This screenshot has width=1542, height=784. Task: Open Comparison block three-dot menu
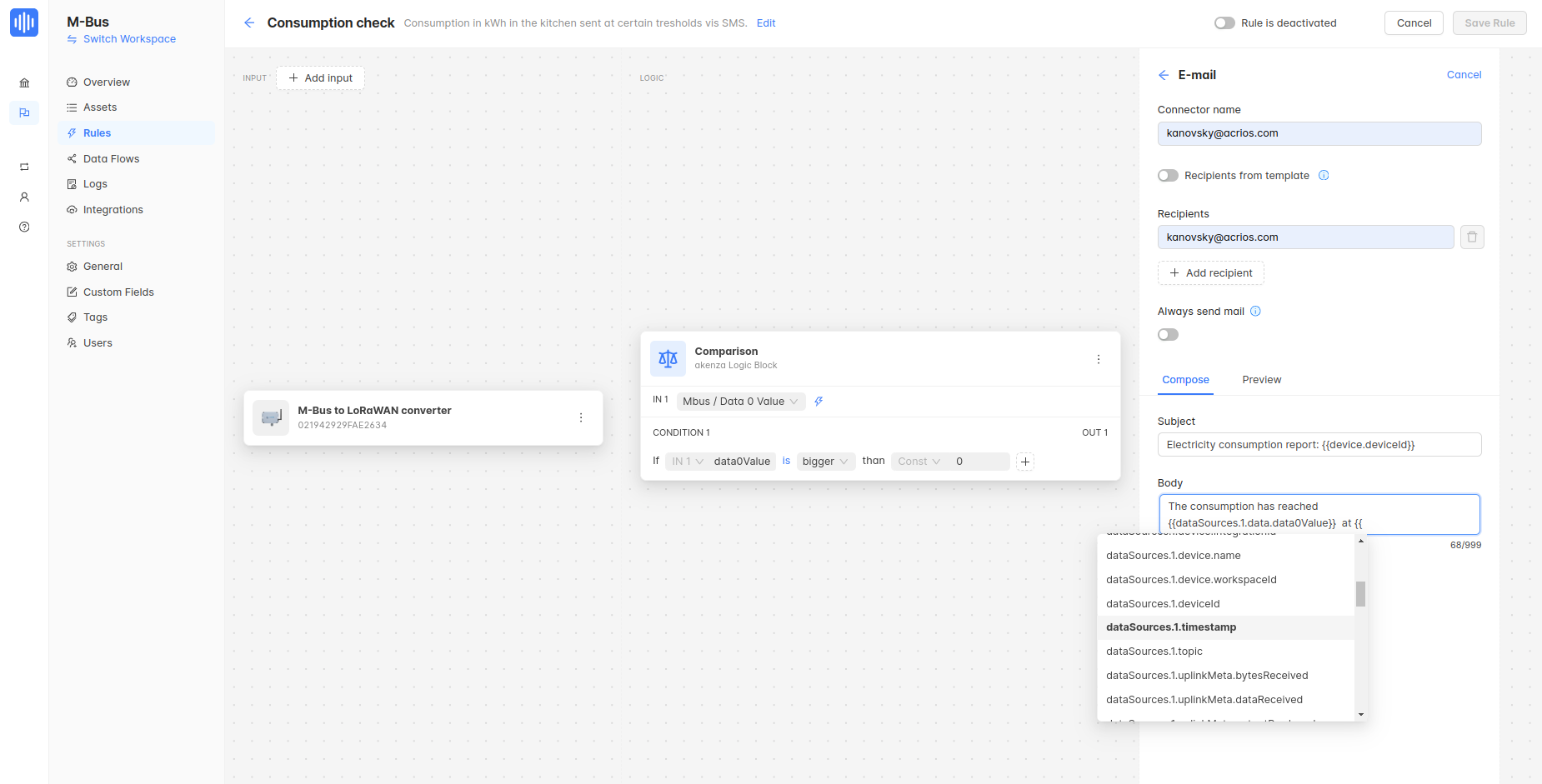1098,359
